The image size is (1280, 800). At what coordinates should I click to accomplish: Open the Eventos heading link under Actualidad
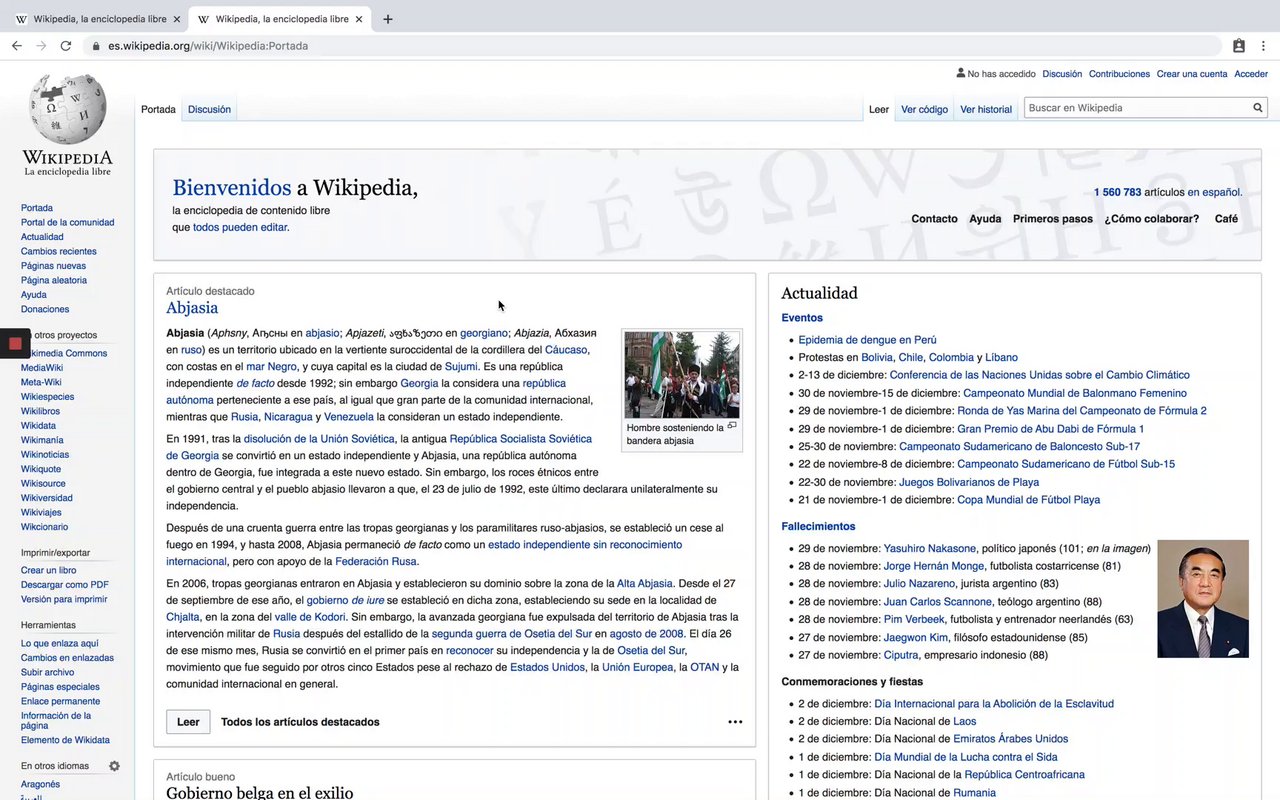tap(802, 318)
